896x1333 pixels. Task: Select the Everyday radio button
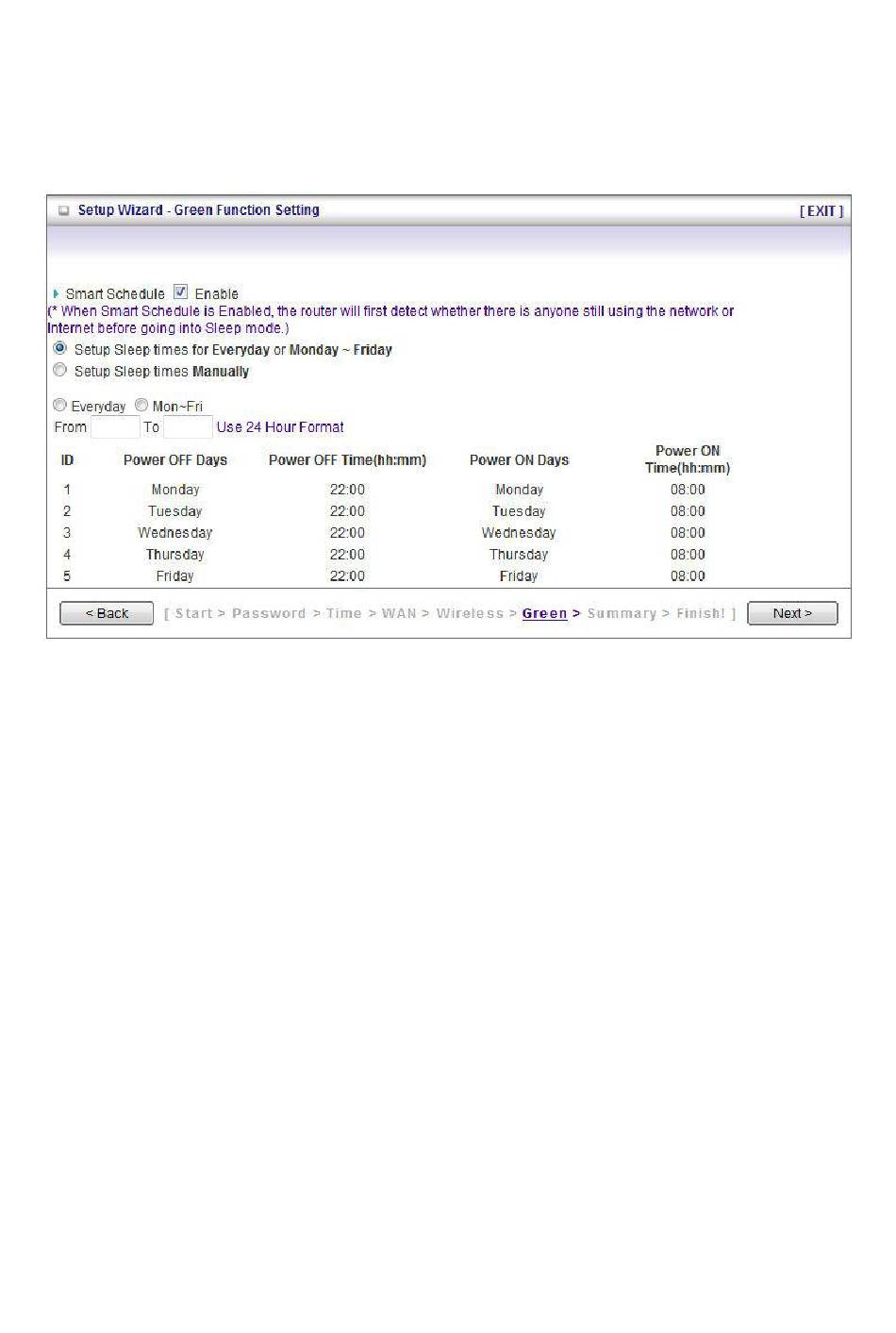(60, 405)
